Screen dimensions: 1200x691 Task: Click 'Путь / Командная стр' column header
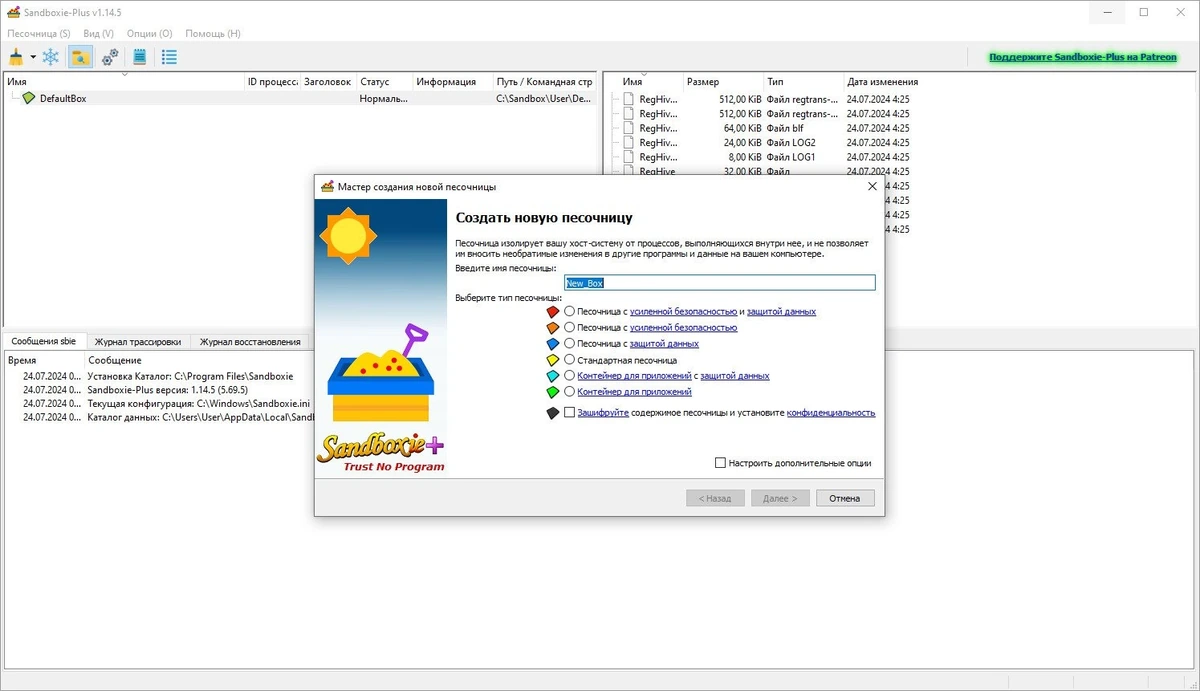(x=545, y=81)
